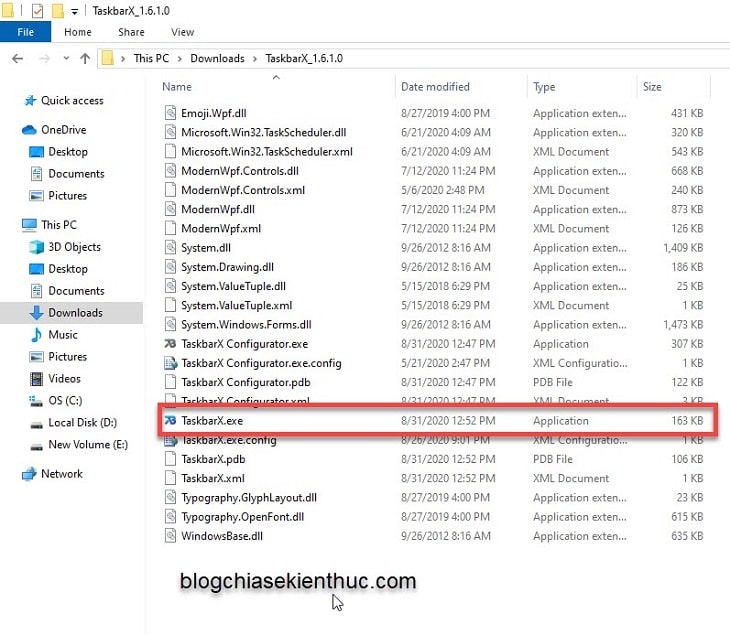Click the ModernWpf.dll file icon
This screenshot has width=730, height=635.
tap(170, 209)
